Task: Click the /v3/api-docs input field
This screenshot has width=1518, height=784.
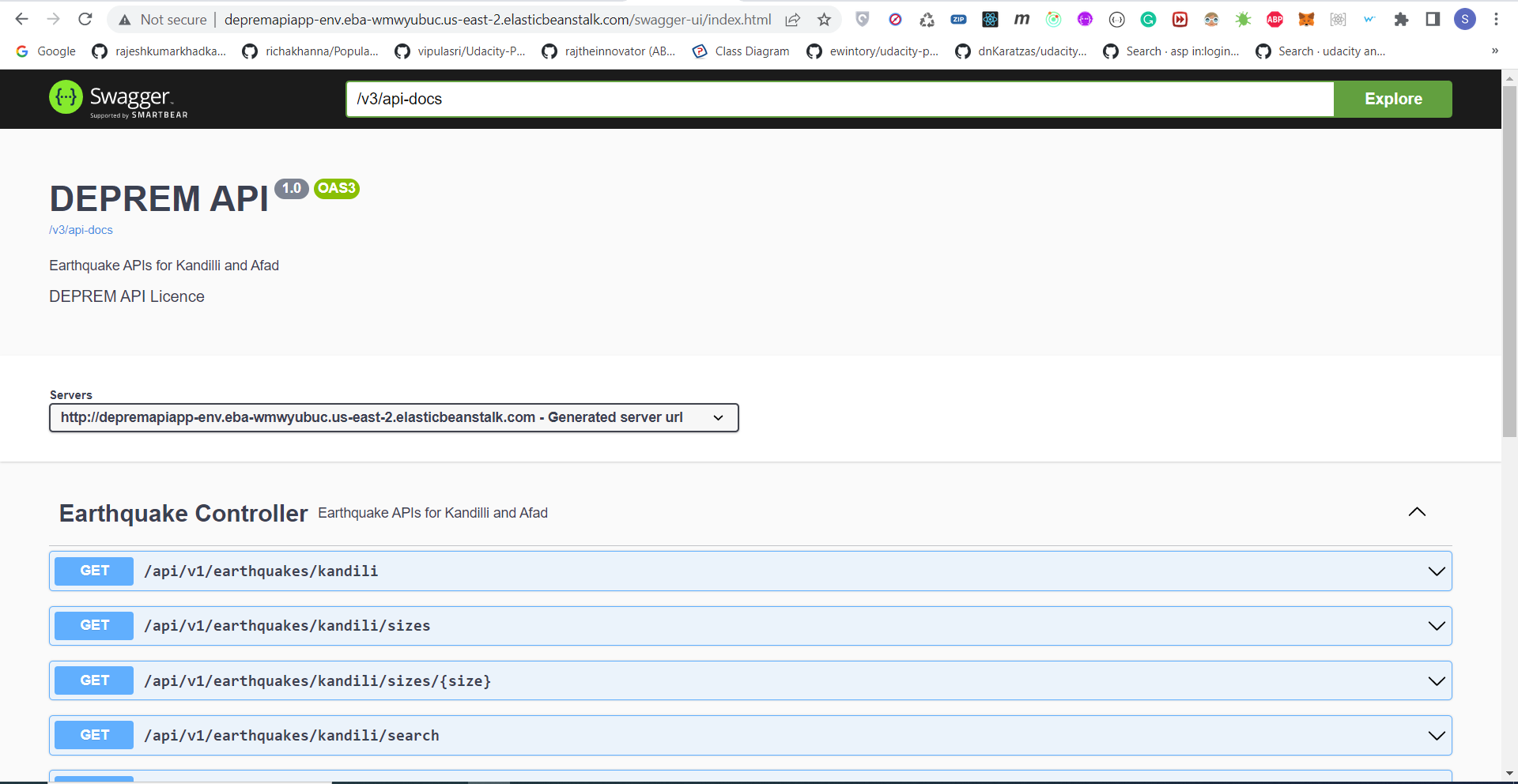Action: (840, 99)
